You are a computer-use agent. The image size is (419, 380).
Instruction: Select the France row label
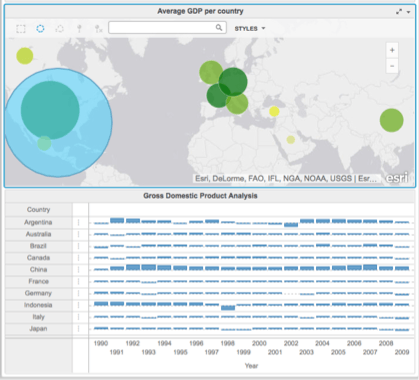click(39, 281)
